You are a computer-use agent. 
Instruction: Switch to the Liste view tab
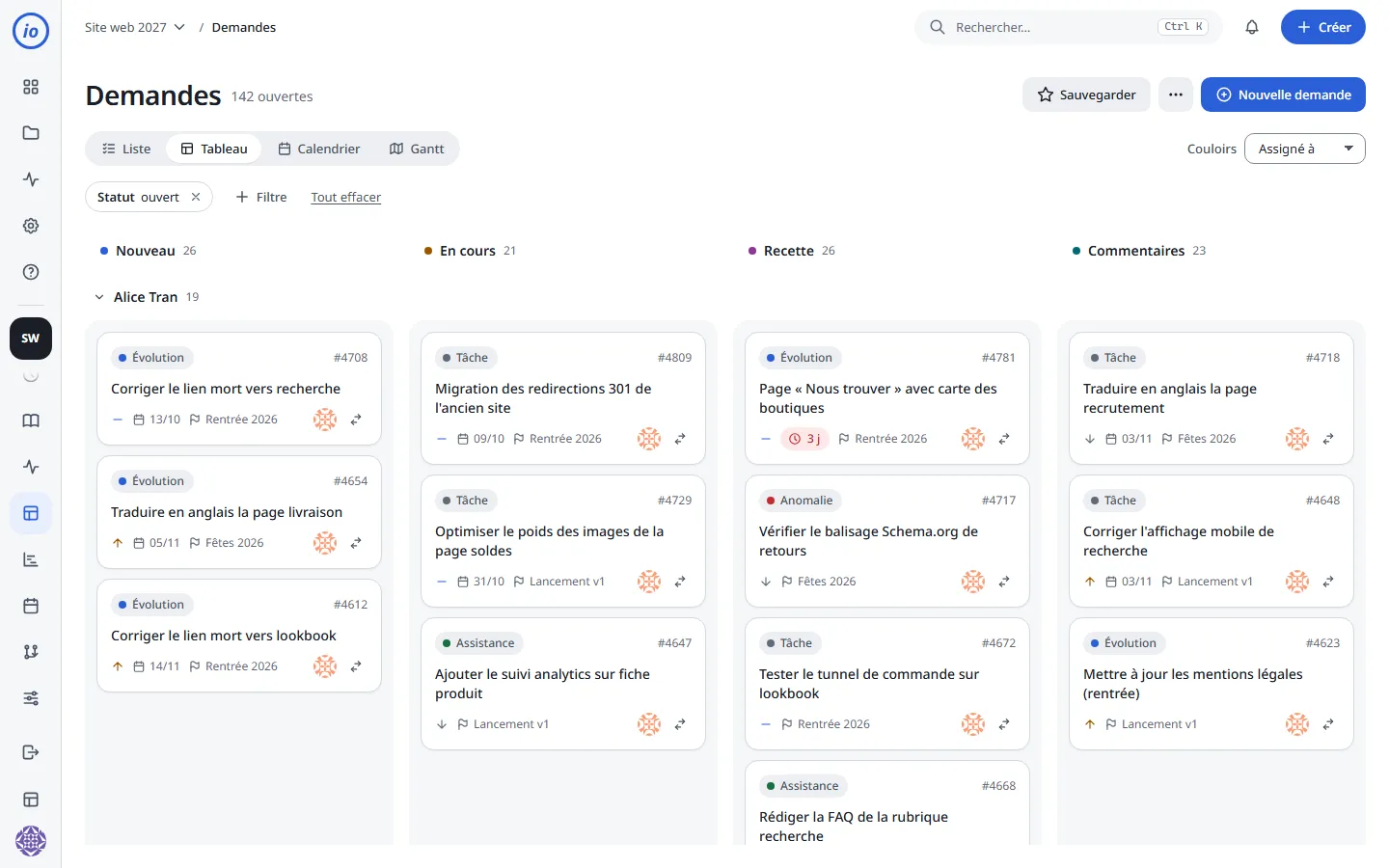coord(126,149)
